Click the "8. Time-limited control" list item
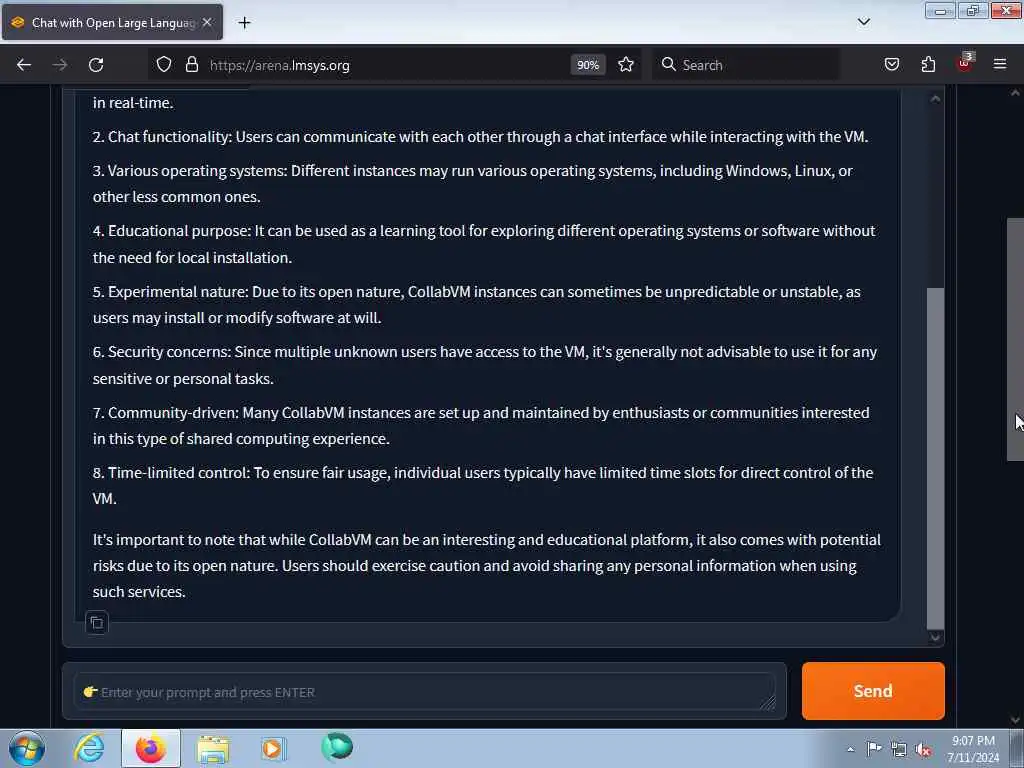This screenshot has width=1024, height=768. click(x=483, y=485)
